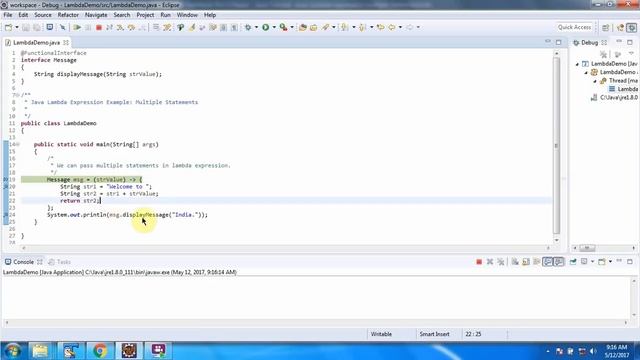Click the green Run toolbar icon
The image size is (640, 360).
(x=266, y=27)
